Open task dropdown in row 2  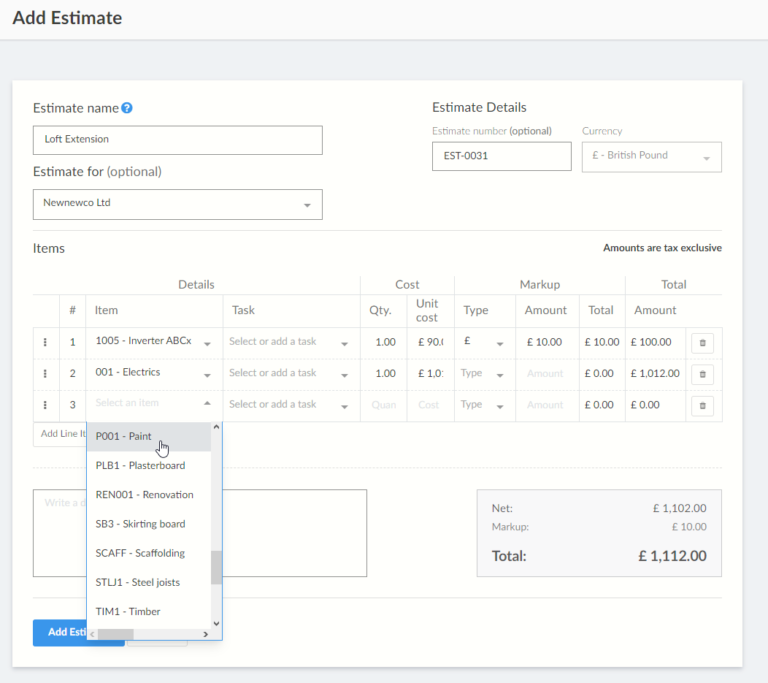(x=291, y=373)
